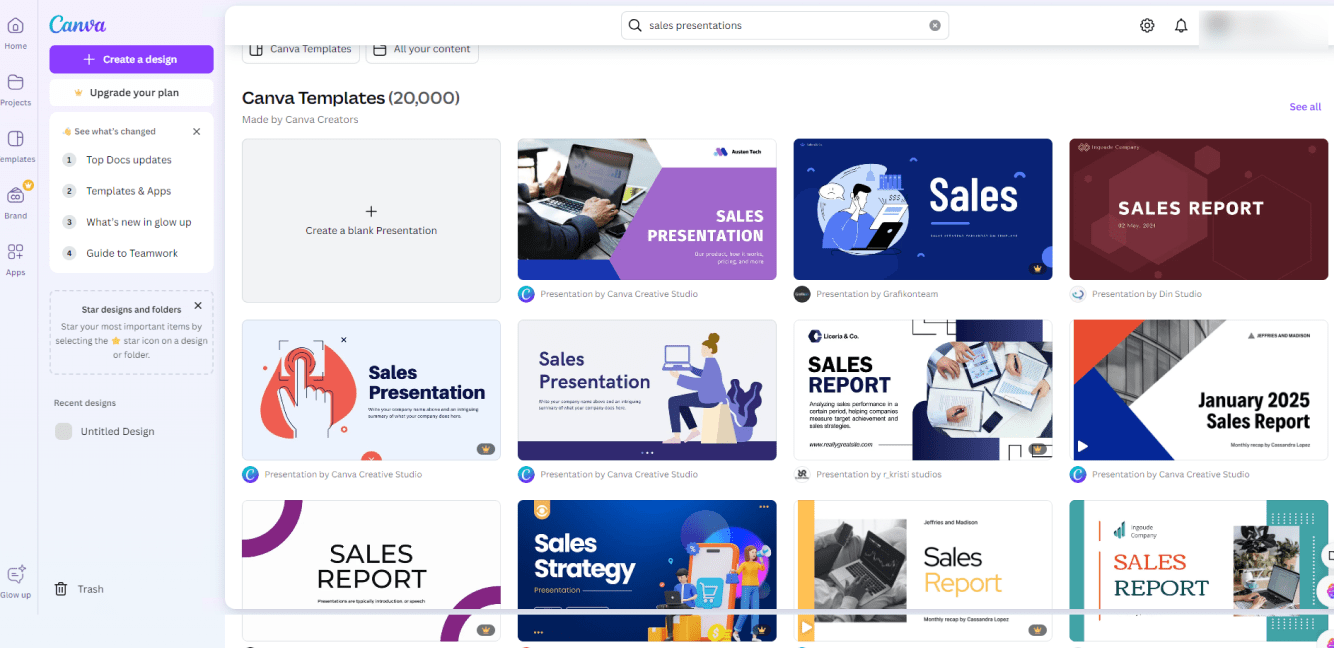Click the crown badge on blue Sales template
The width and height of the screenshot is (1334, 648).
click(1038, 269)
